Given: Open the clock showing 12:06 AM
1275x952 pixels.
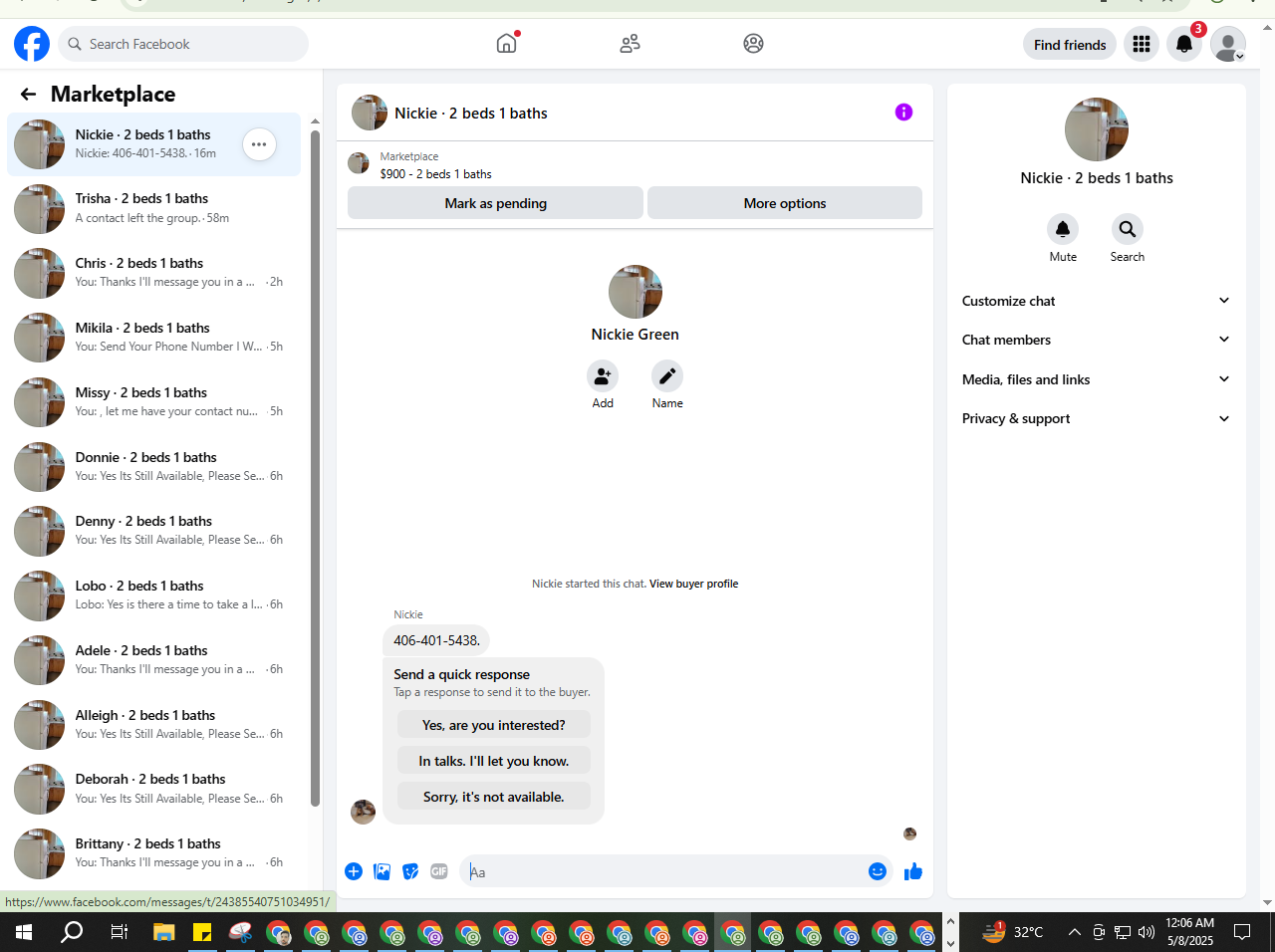Looking at the screenshot, I should coord(1190,932).
